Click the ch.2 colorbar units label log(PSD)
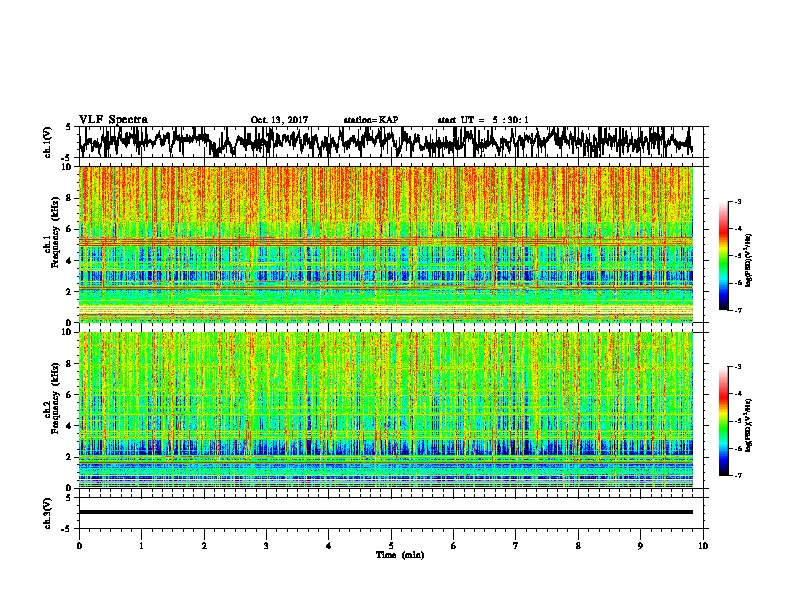792x612 pixels. (x=749, y=426)
